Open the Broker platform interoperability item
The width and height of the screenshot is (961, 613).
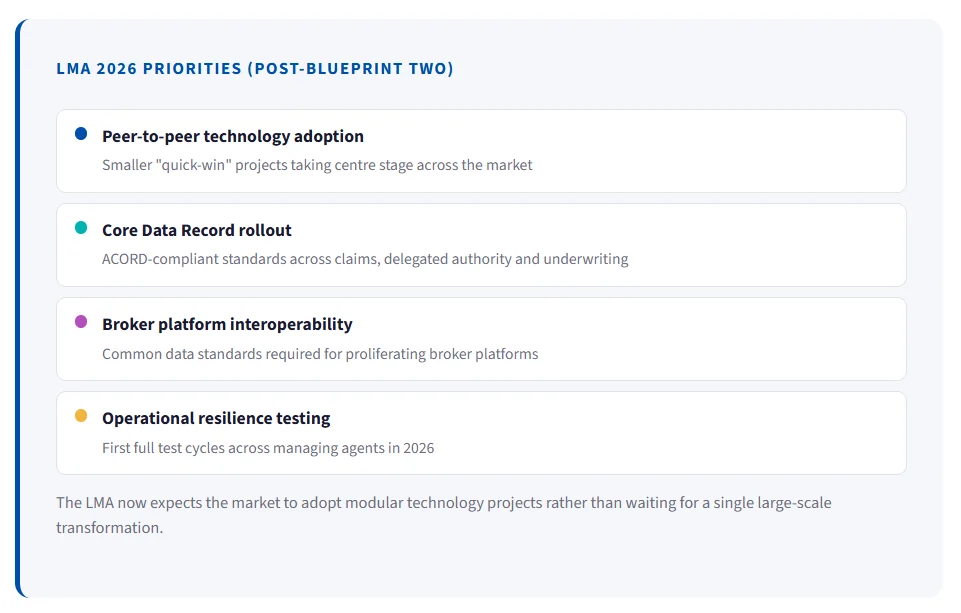[x=227, y=324]
